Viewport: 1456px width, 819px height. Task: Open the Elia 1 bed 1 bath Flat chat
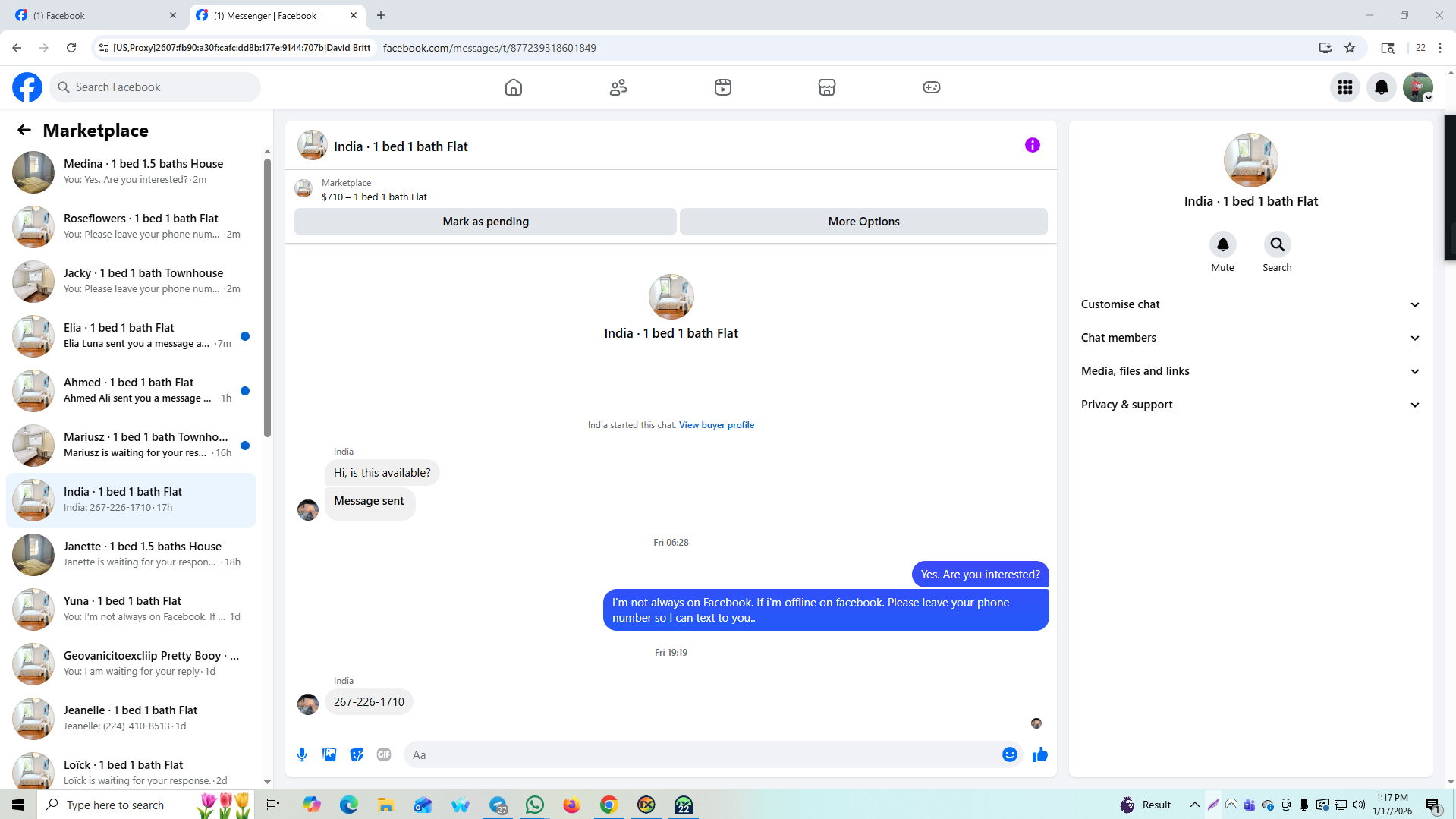131,335
